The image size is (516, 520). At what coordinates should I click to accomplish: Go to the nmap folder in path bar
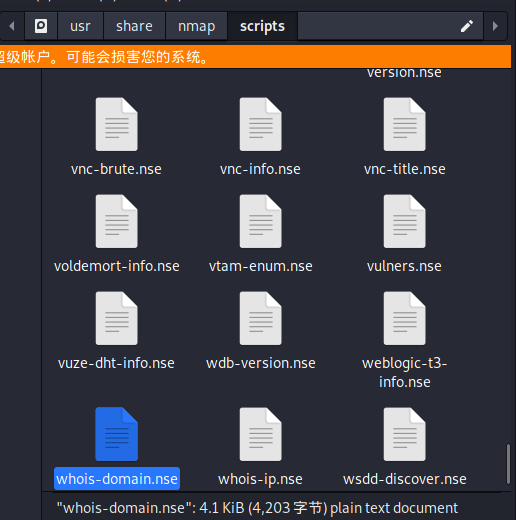pyautogui.click(x=196, y=26)
